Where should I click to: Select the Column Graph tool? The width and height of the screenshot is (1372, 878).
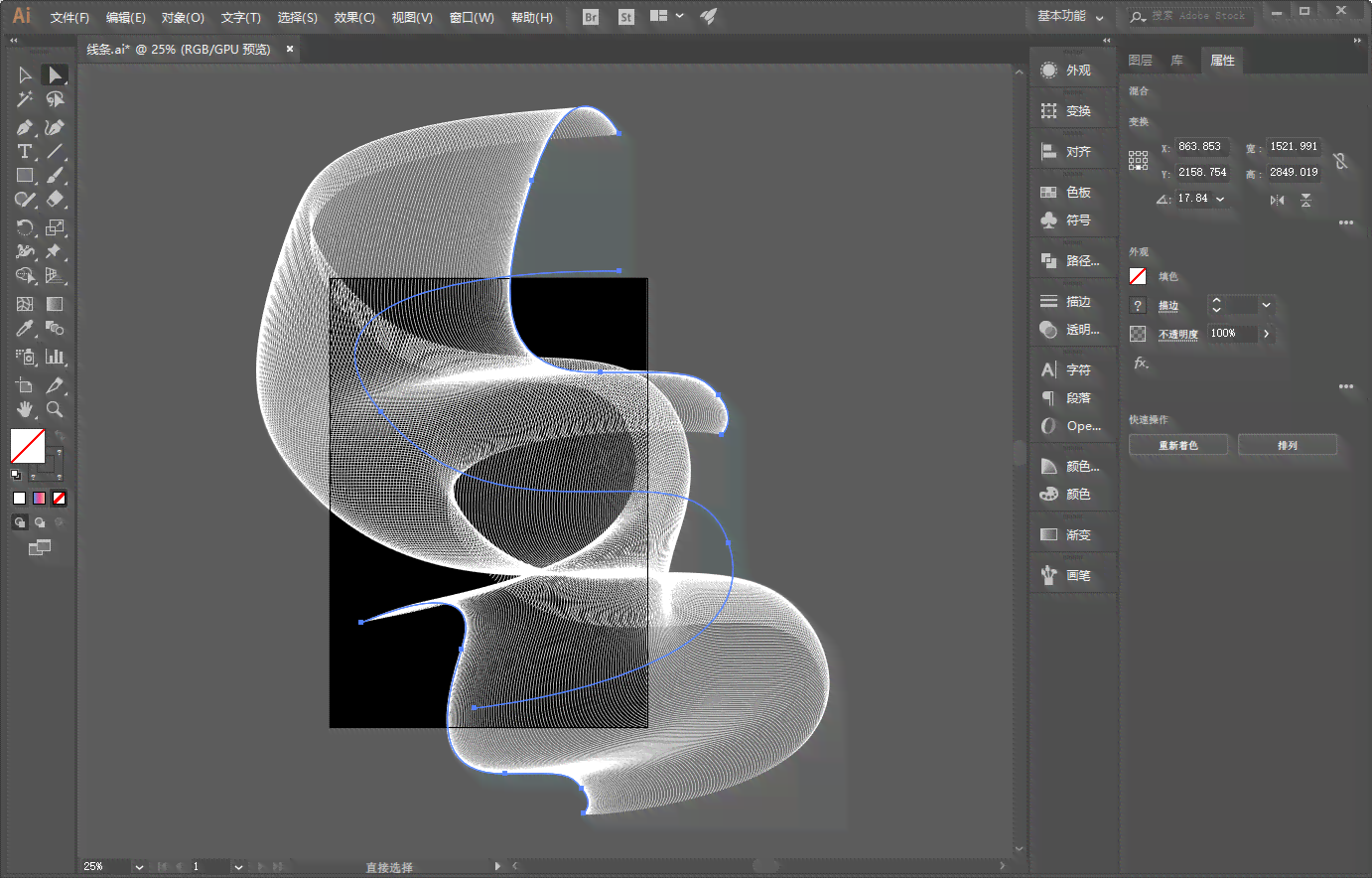point(56,356)
